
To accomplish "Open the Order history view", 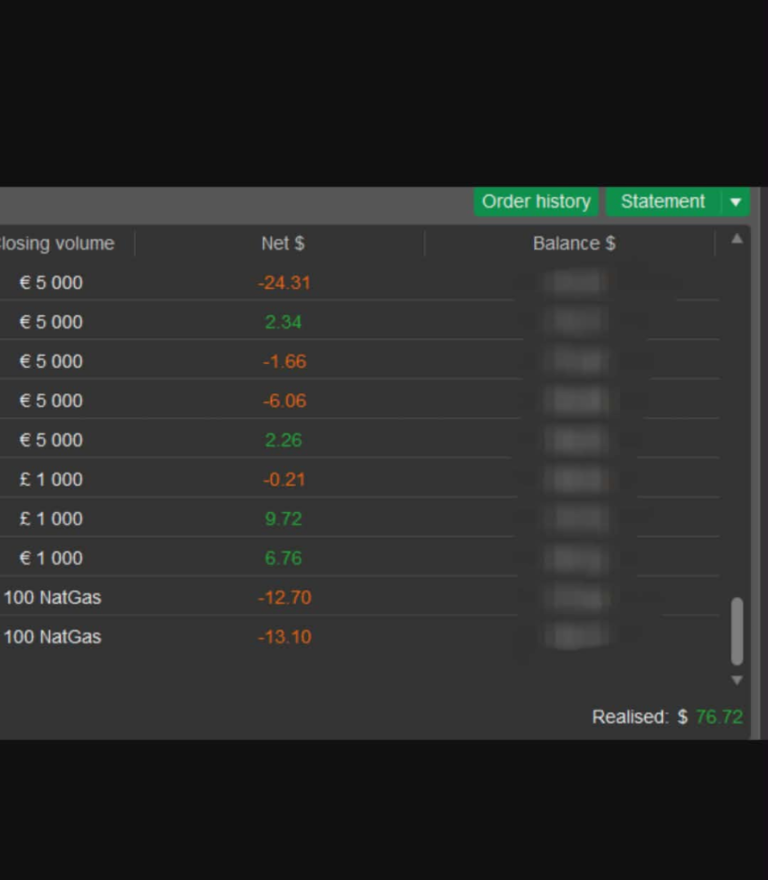I will pyautogui.click(x=535, y=202).
